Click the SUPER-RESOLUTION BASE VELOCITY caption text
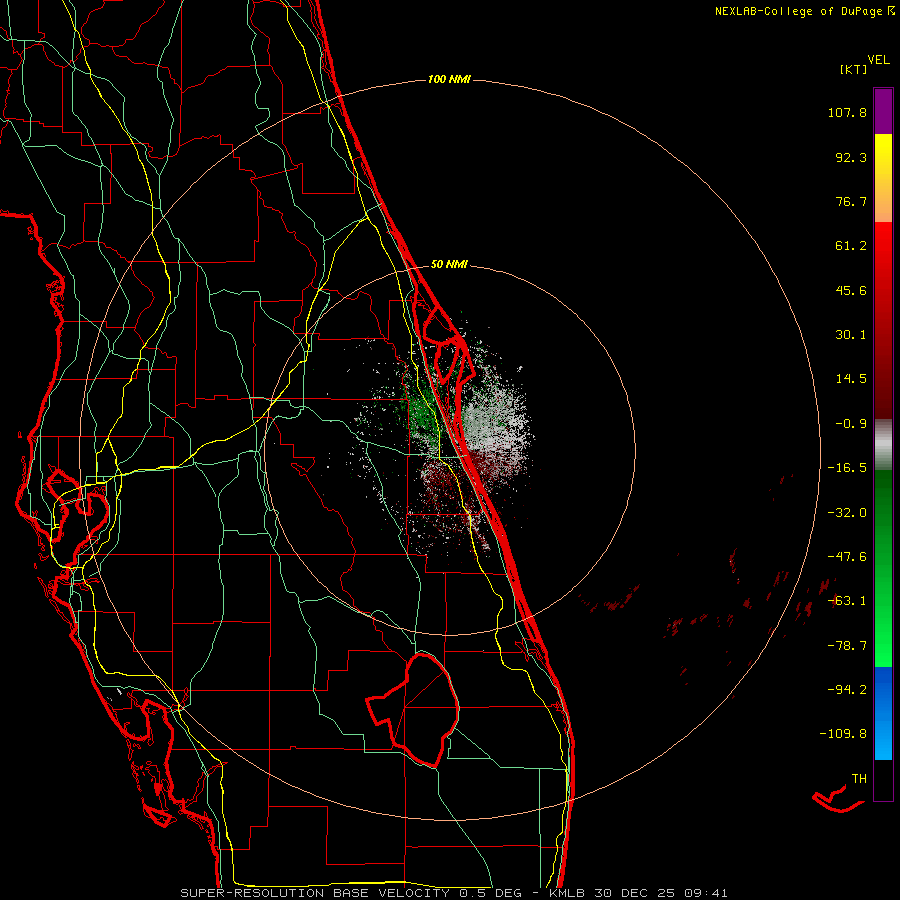This screenshot has height=900, width=900. tap(315, 893)
